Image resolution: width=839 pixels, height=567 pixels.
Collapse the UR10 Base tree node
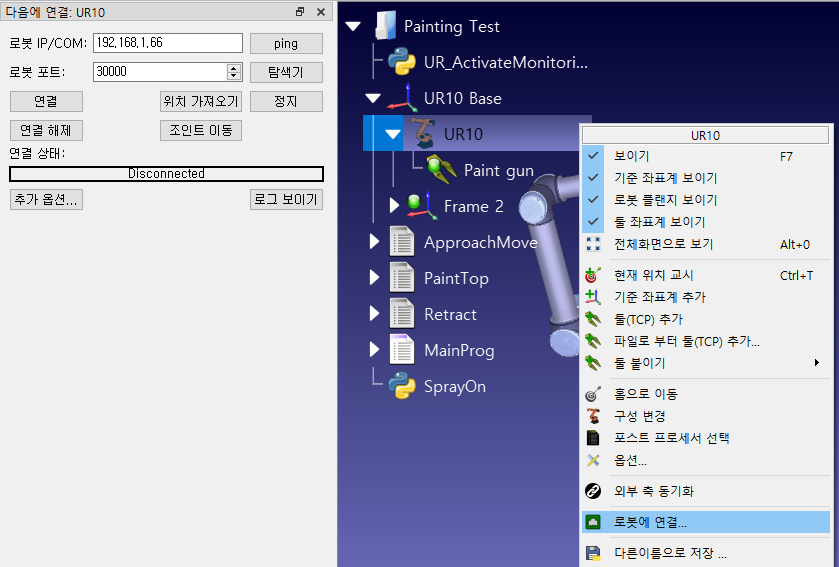coord(374,98)
